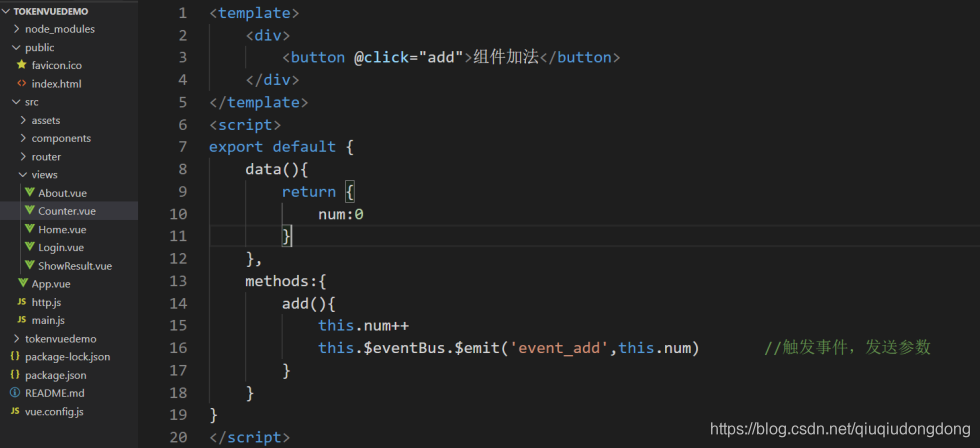Image resolution: width=980 pixels, height=448 pixels.
Task: Click the Vue icon beside App.vue
Action: [22, 283]
